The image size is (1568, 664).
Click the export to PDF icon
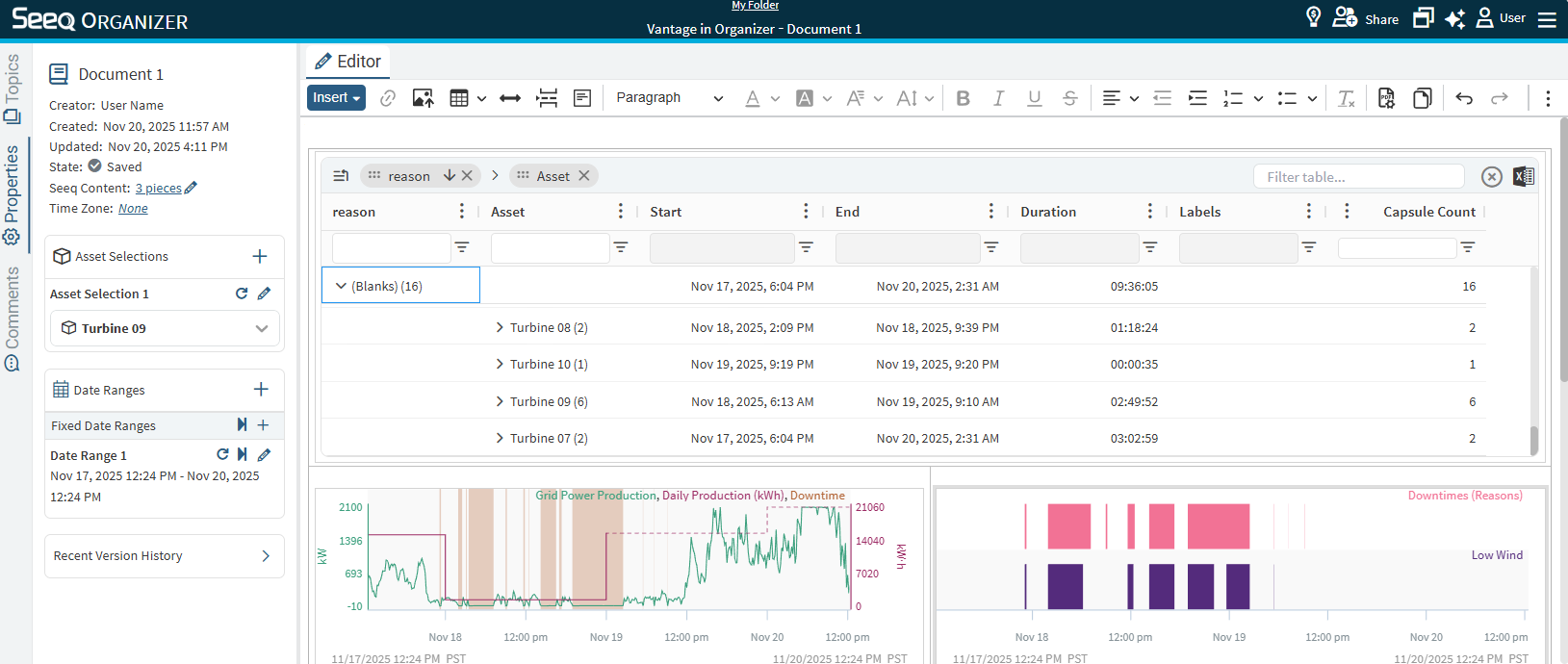click(x=1386, y=98)
